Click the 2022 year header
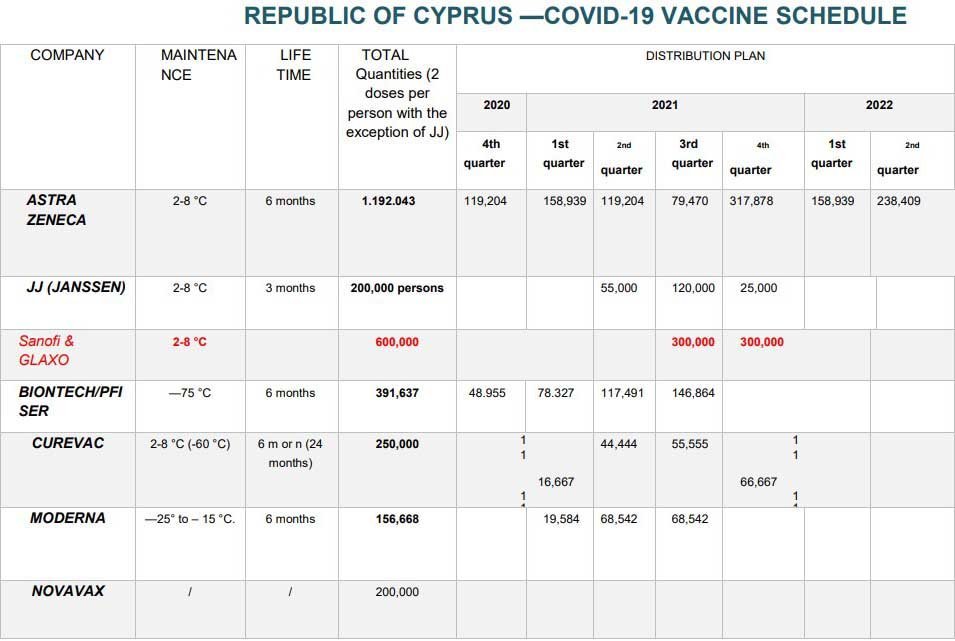The image size is (955, 641). (x=879, y=105)
